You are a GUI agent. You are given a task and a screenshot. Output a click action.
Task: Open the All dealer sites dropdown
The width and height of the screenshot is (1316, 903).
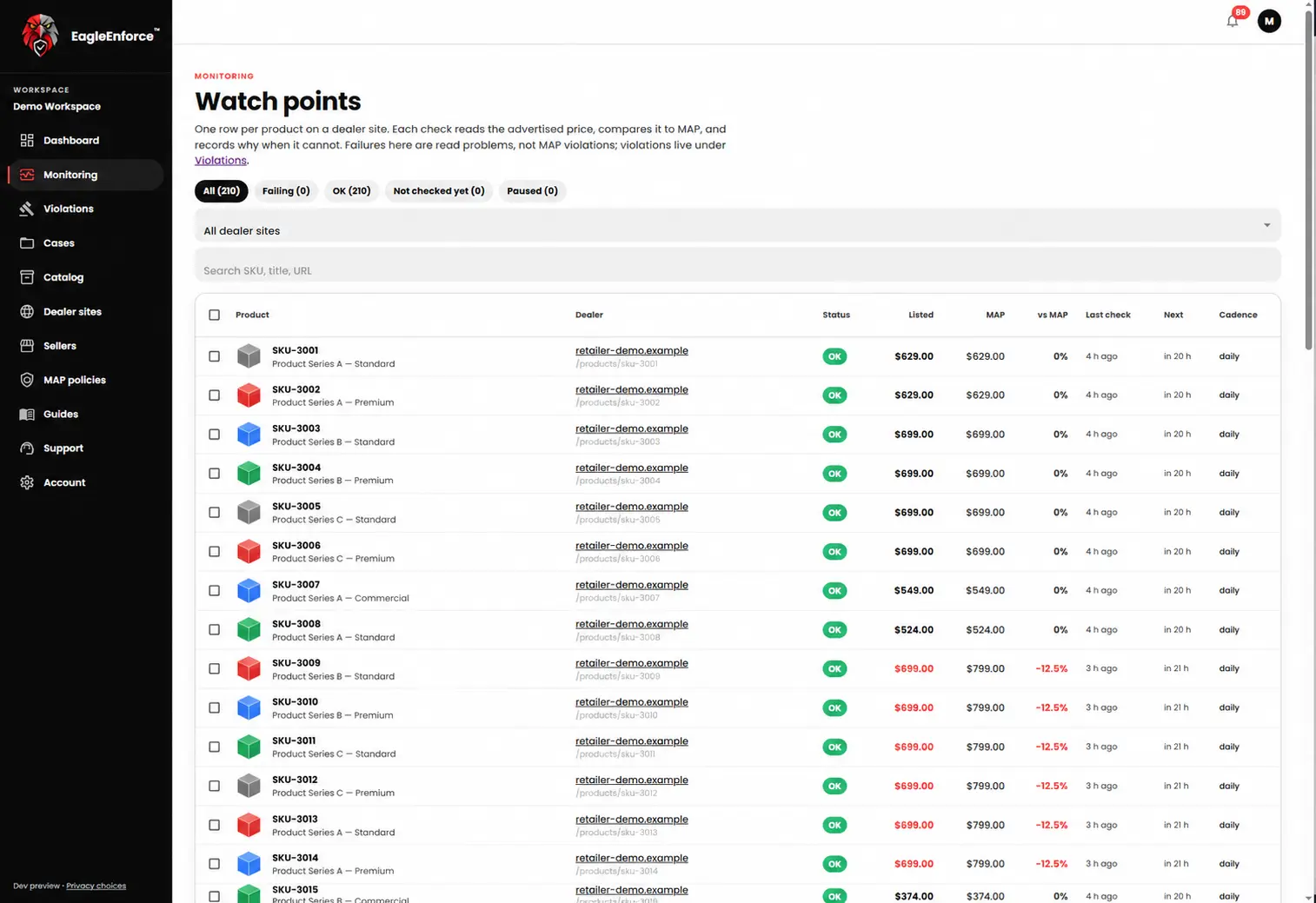(737, 226)
